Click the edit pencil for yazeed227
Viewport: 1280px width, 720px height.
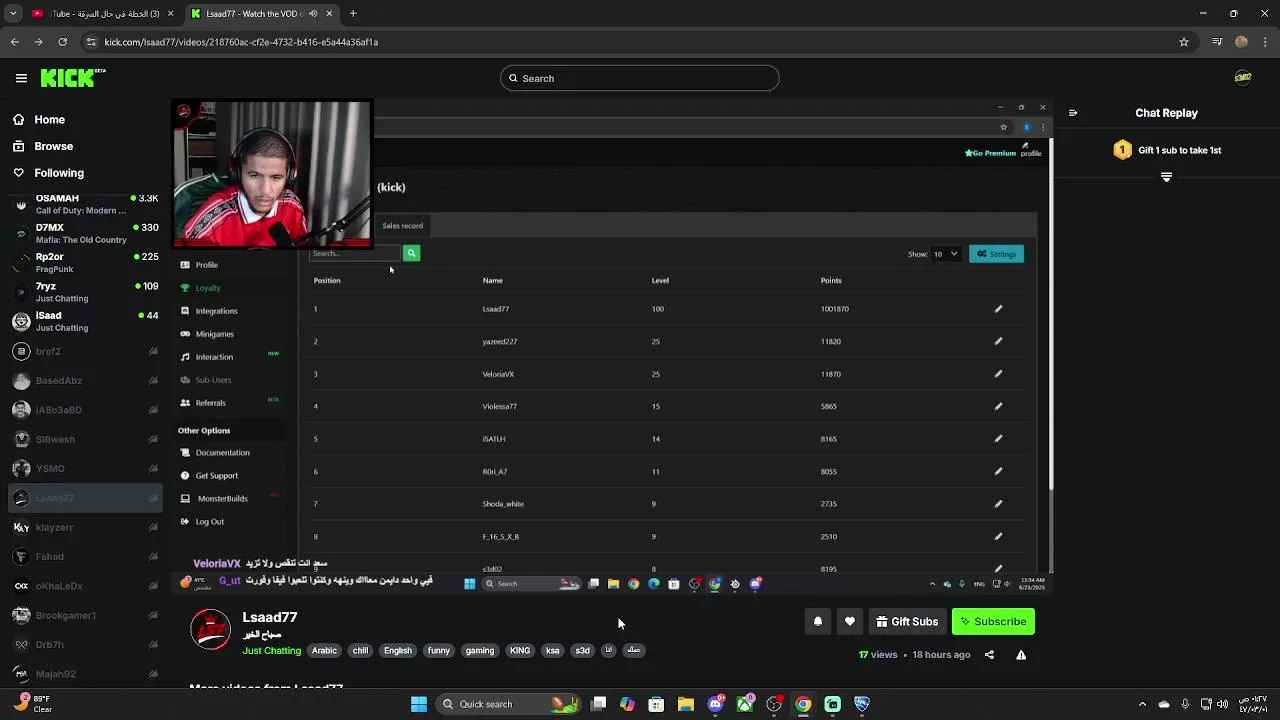point(998,342)
